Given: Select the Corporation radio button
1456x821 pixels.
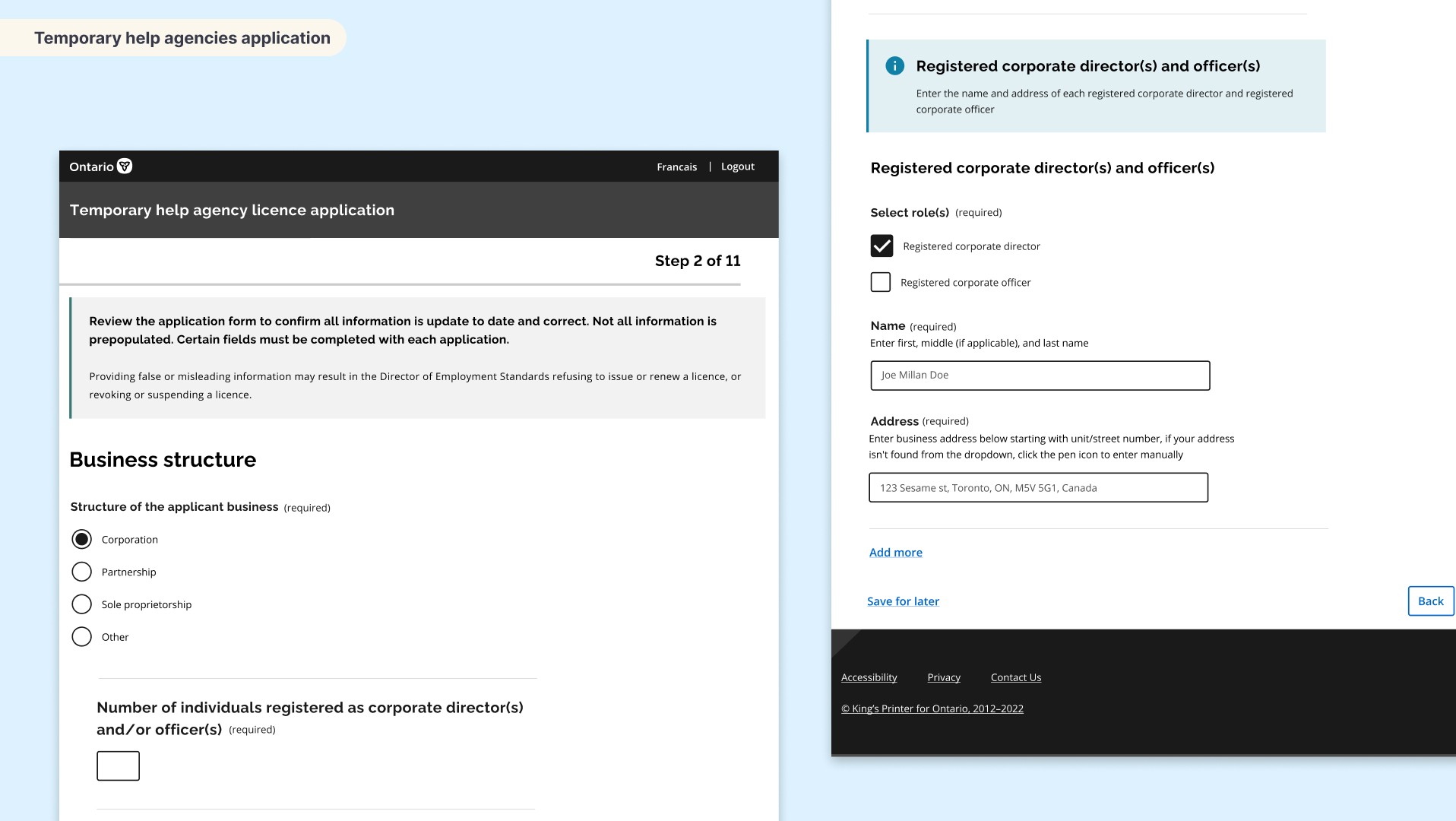Looking at the screenshot, I should (81, 539).
